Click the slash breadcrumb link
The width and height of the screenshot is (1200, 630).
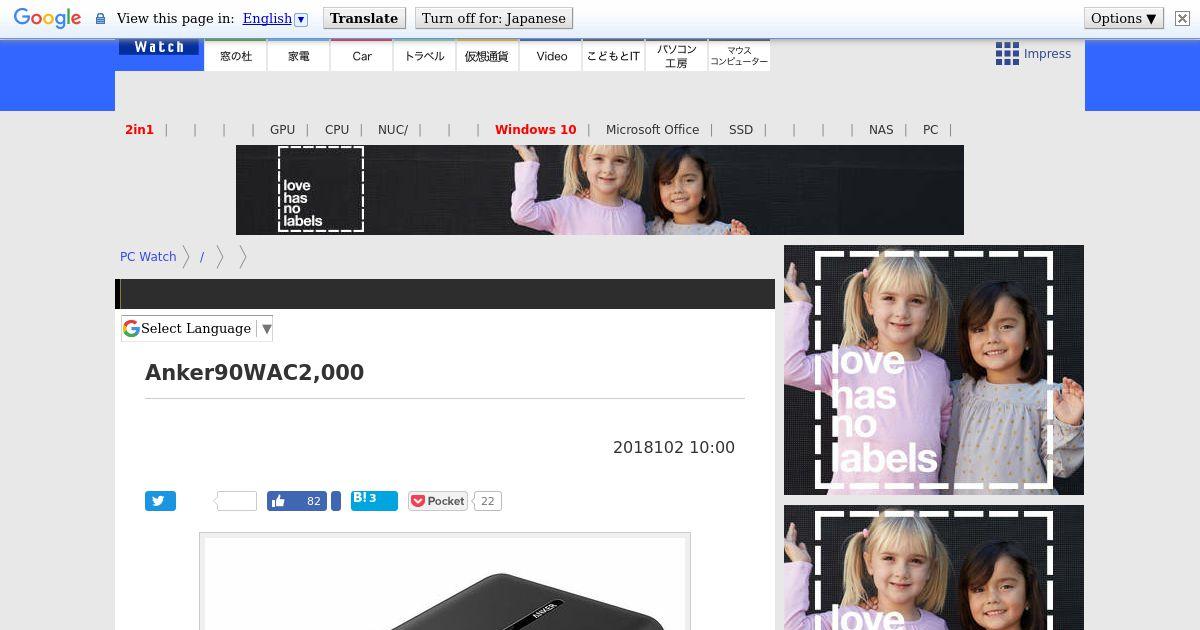[202, 257]
